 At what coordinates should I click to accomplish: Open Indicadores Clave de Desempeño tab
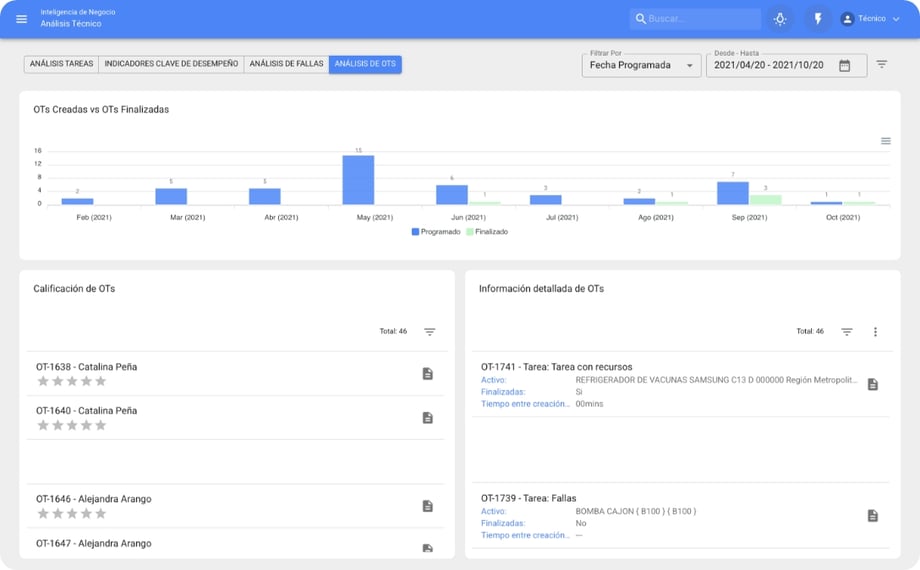171,63
